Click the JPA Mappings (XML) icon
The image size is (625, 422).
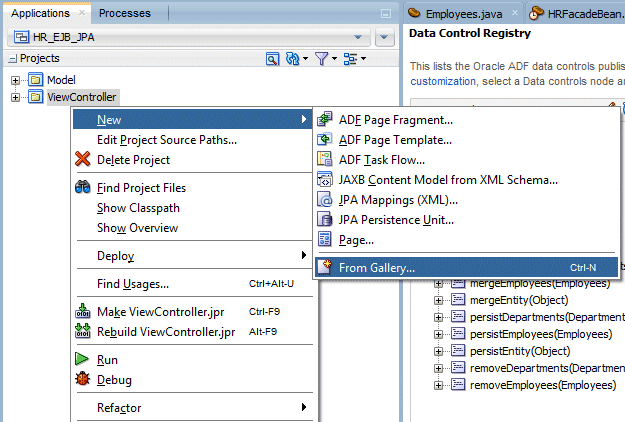[325, 199]
